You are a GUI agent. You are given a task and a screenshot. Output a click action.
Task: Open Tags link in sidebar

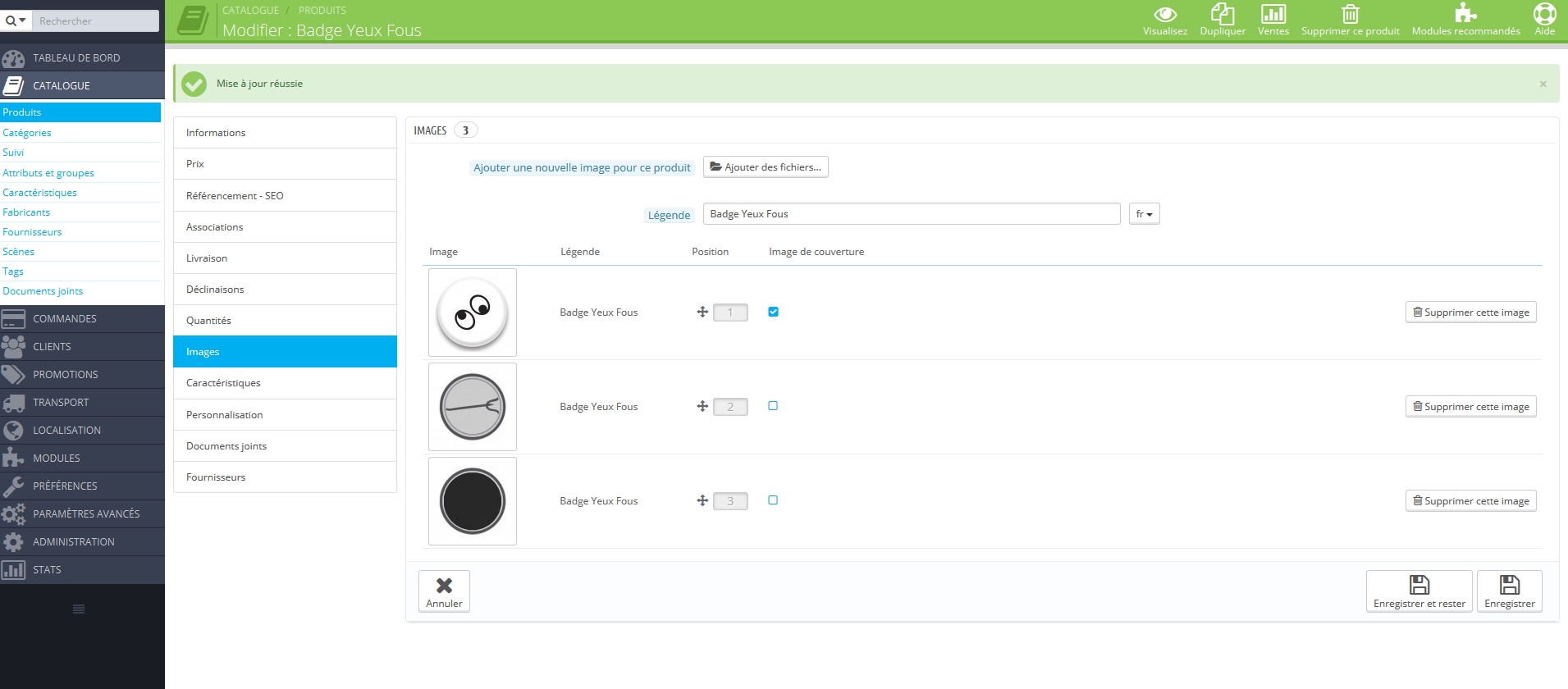click(x=13, y=271)
